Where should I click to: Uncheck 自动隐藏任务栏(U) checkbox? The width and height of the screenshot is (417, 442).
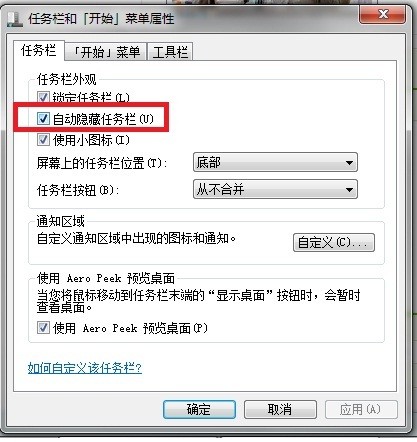coord(43,118)
